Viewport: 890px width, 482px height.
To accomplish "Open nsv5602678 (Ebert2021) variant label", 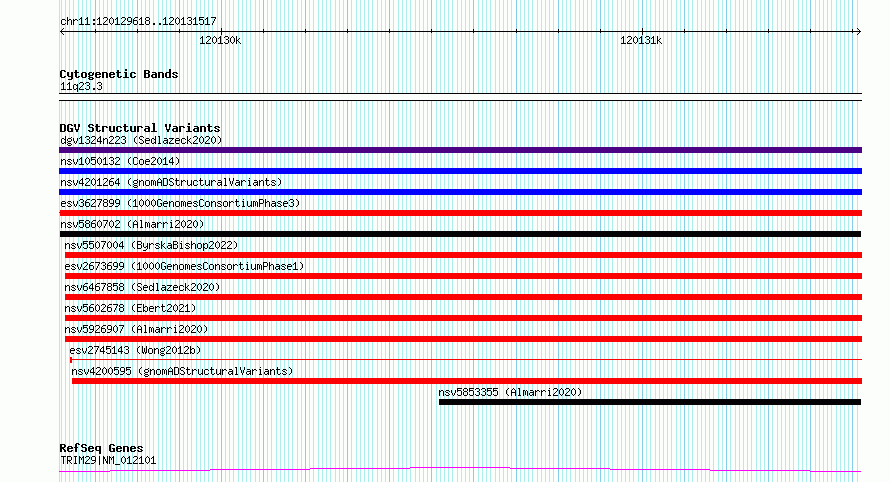I will pos(130,308).
